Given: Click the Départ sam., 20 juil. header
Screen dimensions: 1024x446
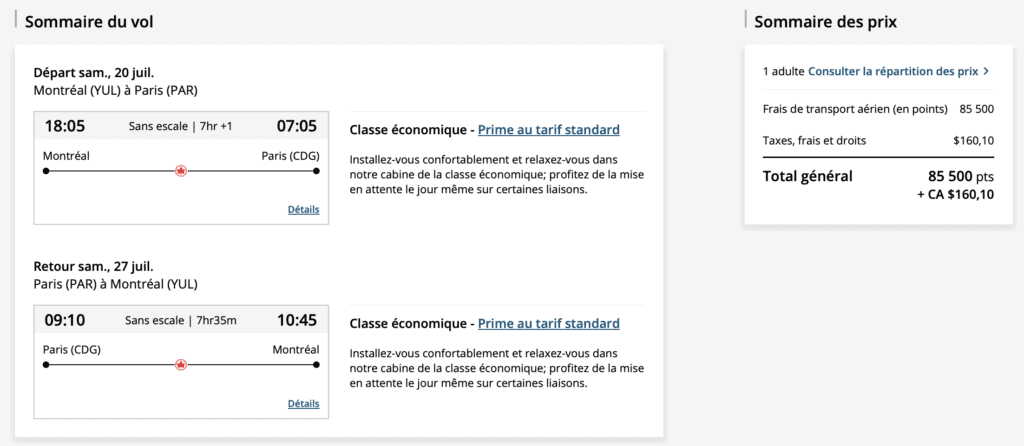Looking at the screenshot, I should pos(94,73).
